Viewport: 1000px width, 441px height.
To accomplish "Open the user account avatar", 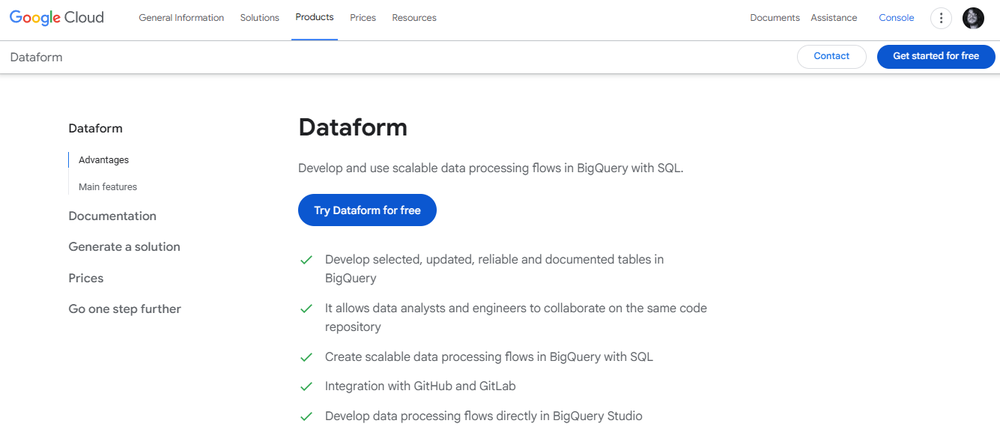I will (973, 18).
